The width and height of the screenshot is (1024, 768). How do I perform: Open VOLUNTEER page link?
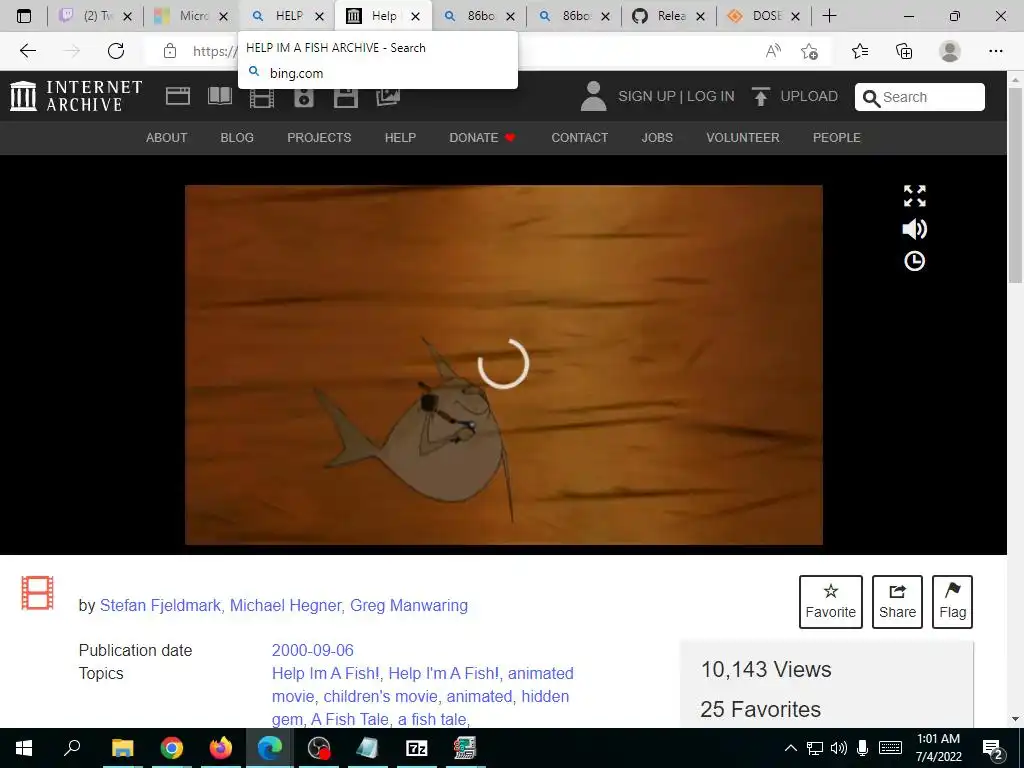[743, 138]
